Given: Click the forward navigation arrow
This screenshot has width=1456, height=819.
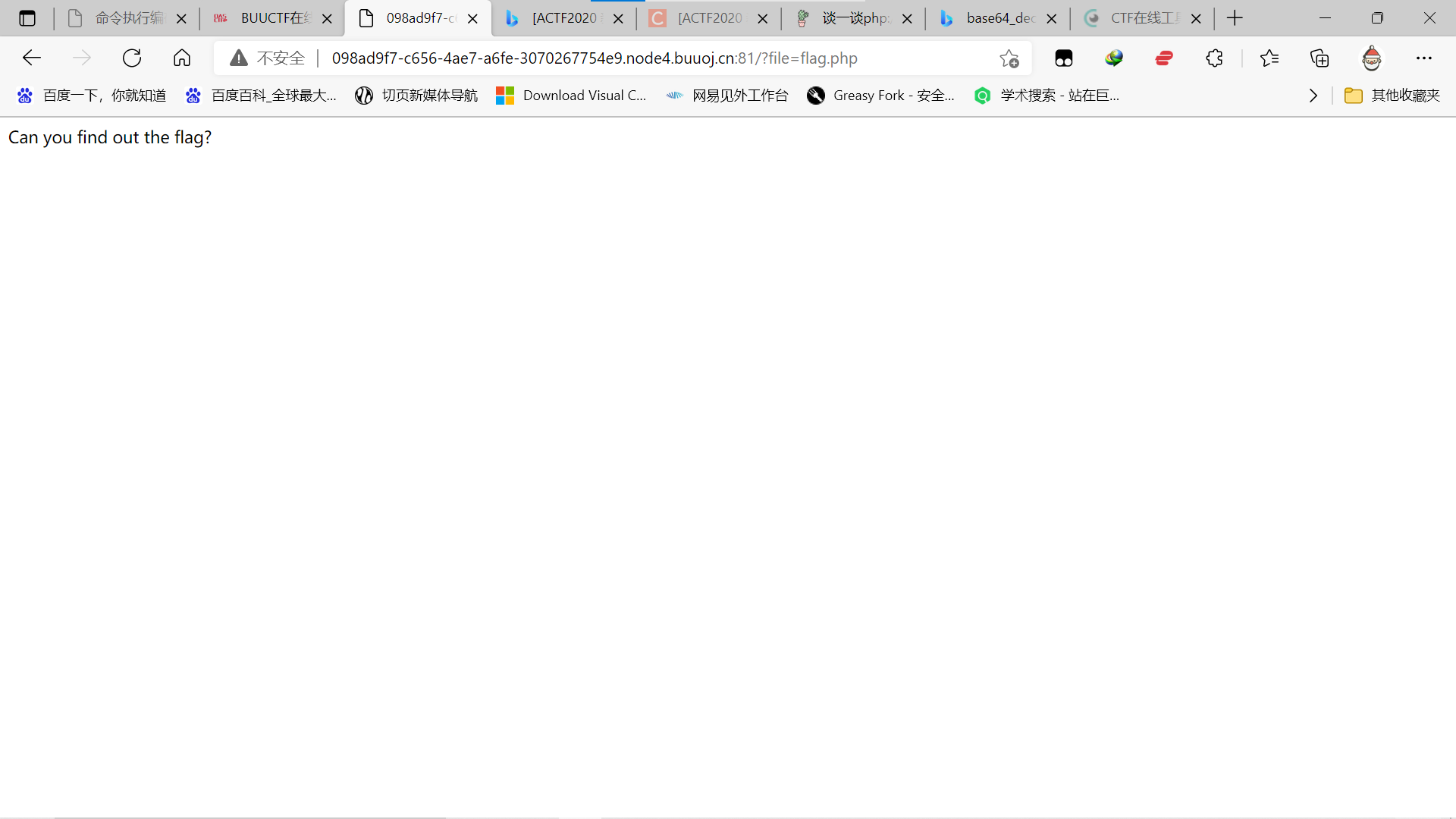Looking at the screenshot, I should (x=82, y=58).
